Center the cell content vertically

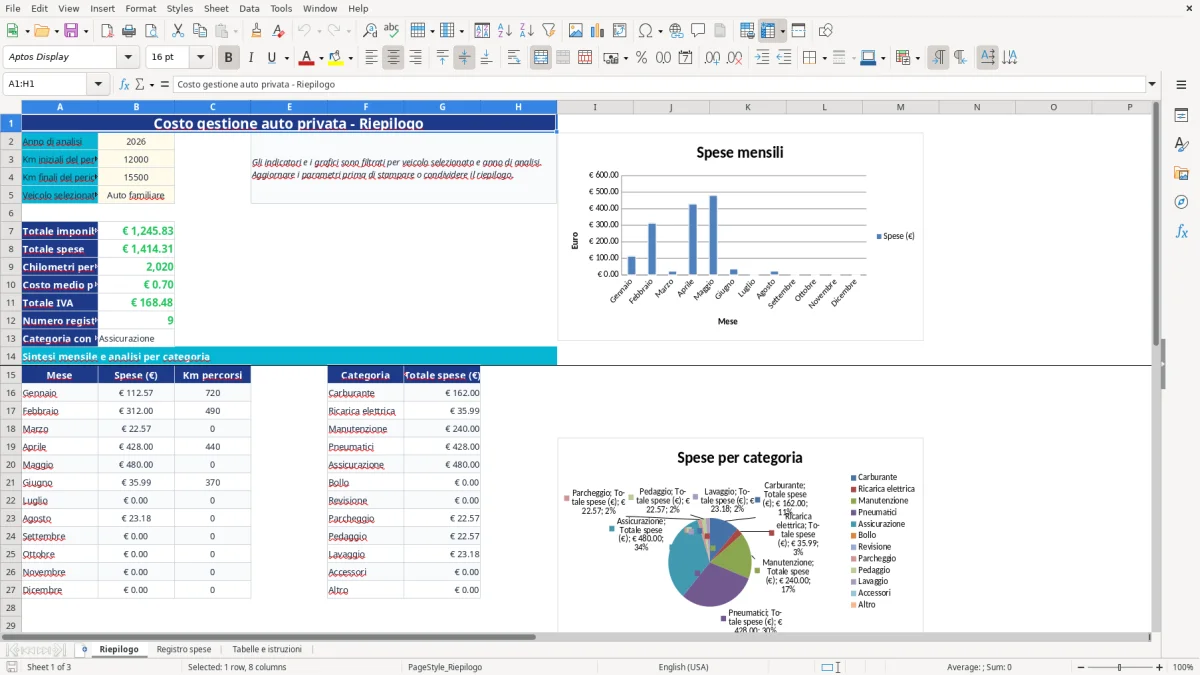point(464,58)
